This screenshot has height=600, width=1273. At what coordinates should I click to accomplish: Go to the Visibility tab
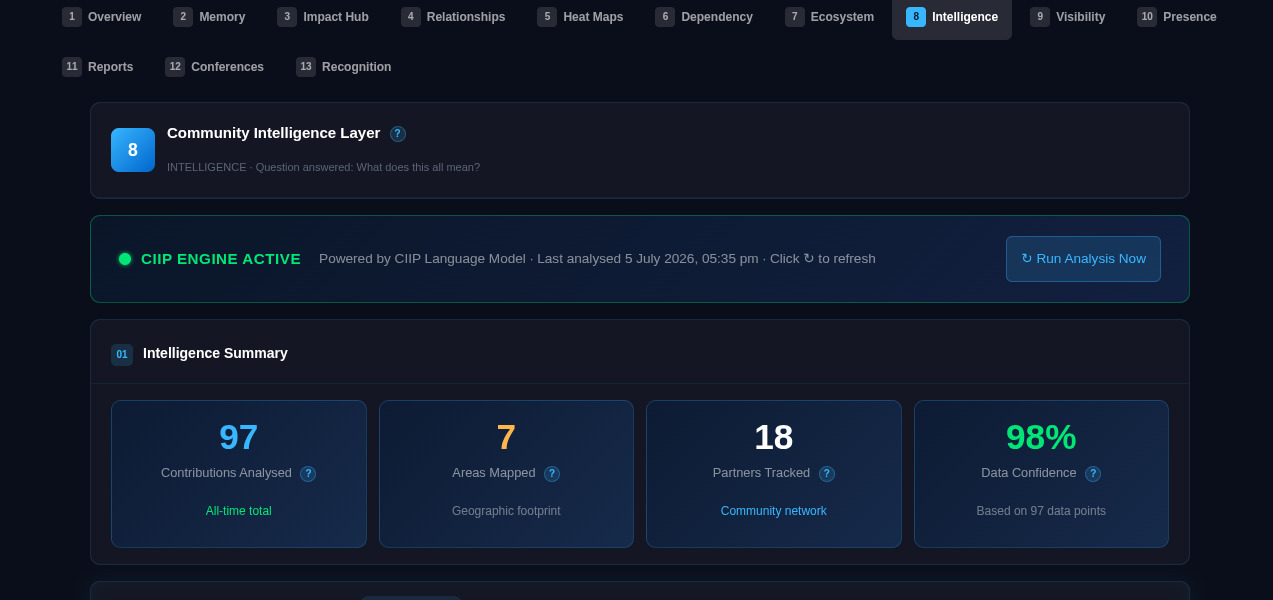(1068, 17)
